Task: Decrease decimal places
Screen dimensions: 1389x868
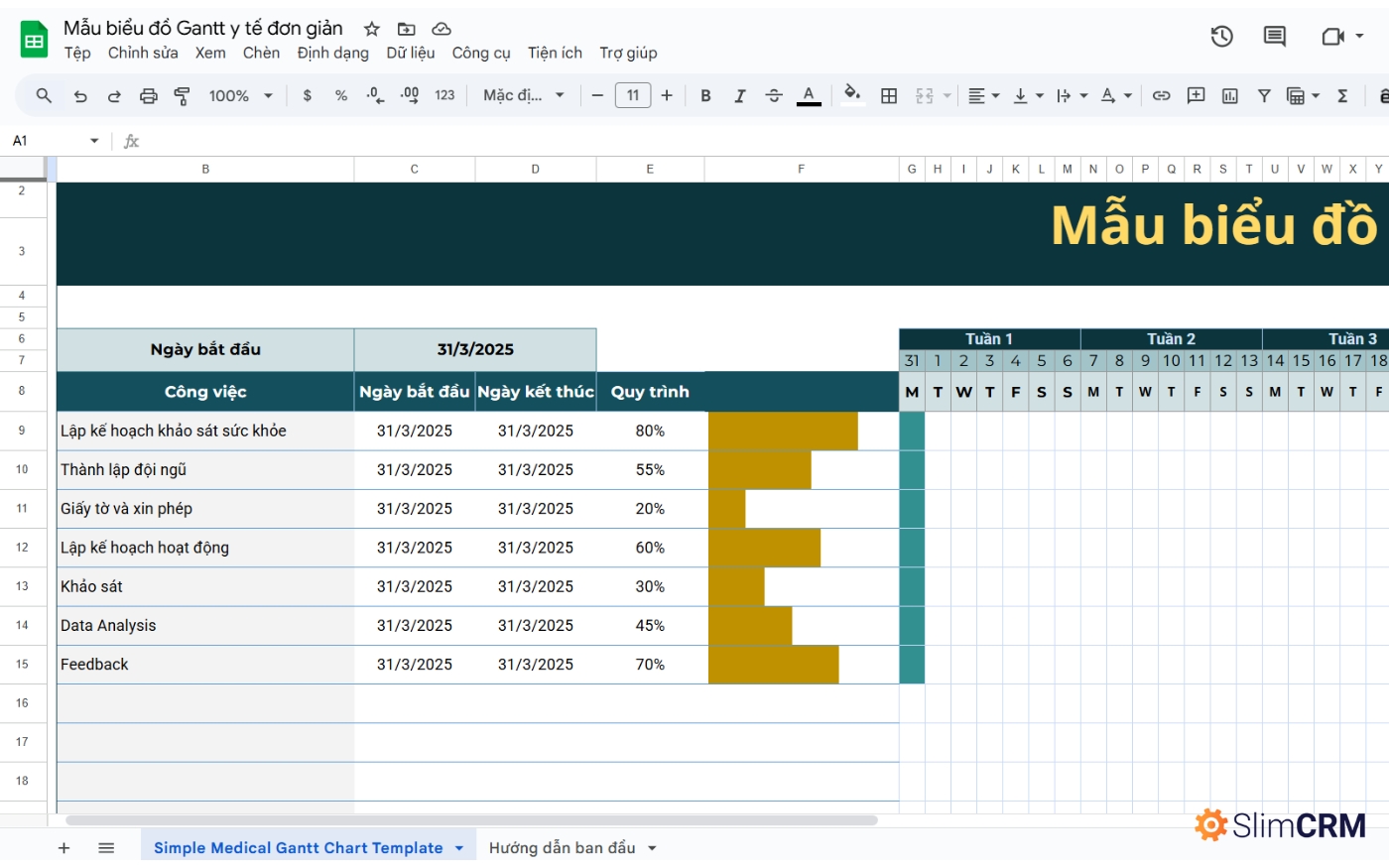Action: [x=375, y=95]
